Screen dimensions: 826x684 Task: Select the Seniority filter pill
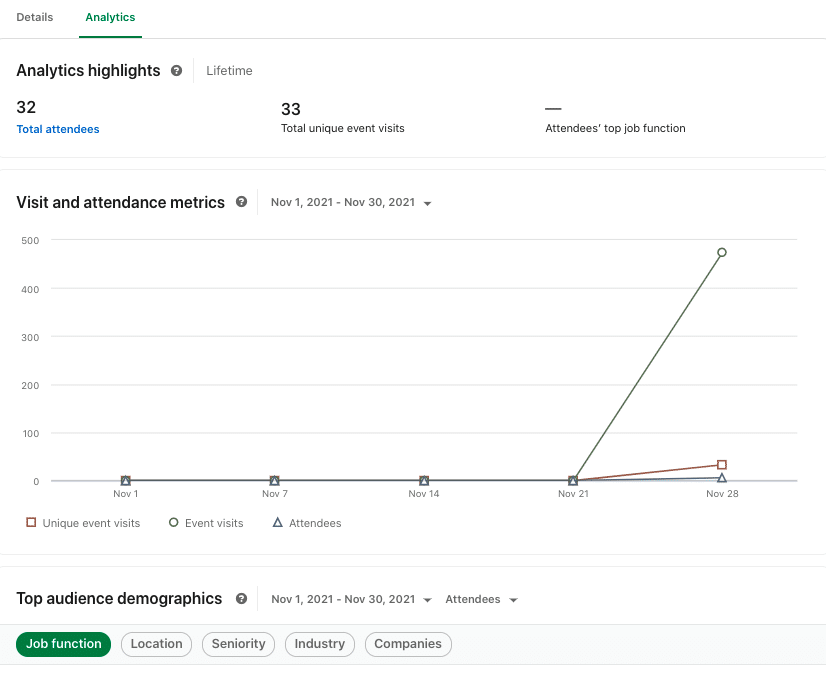point(239,644)
